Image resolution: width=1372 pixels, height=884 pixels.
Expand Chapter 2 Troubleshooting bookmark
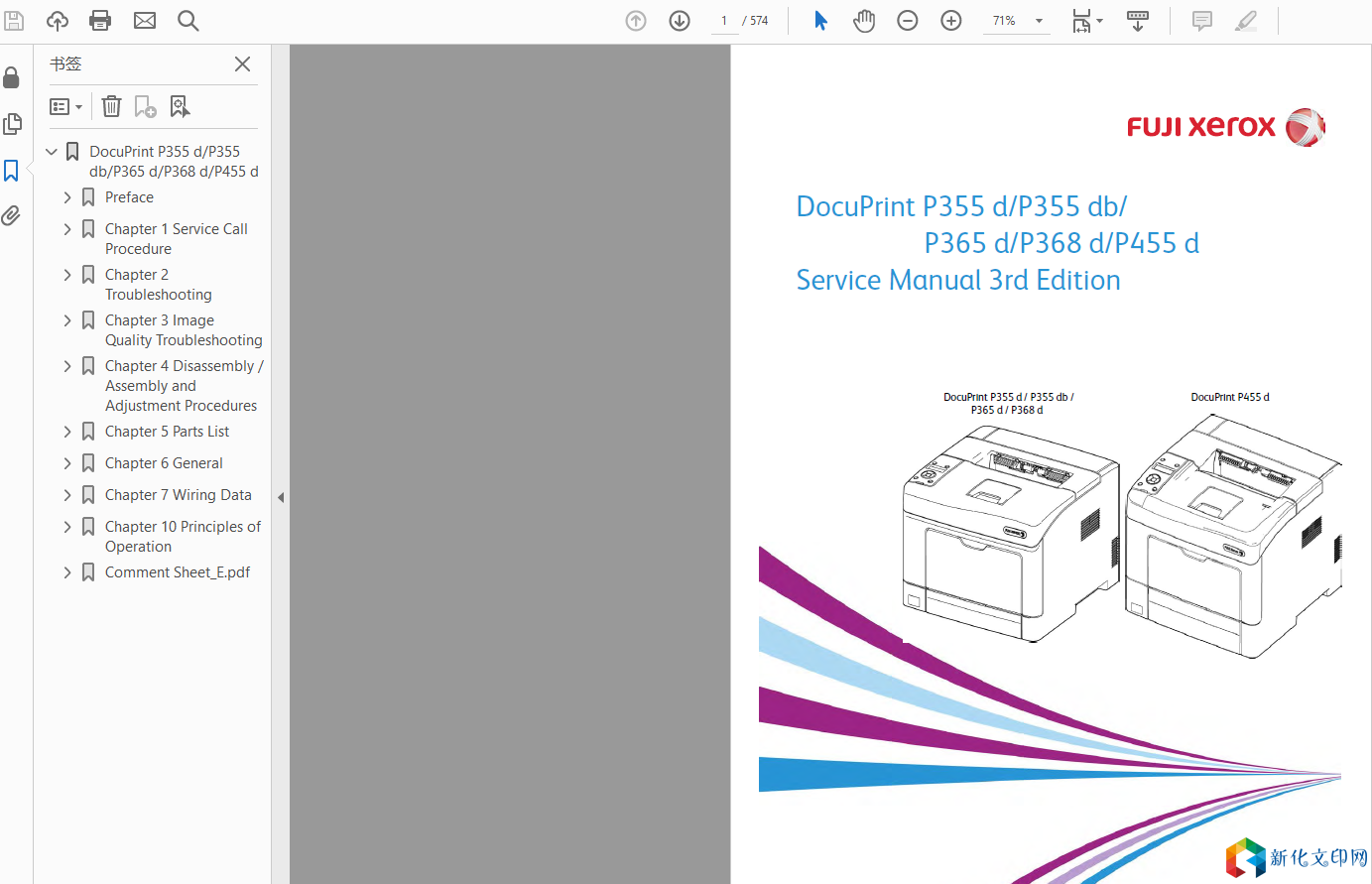click(x=67, y=275)
